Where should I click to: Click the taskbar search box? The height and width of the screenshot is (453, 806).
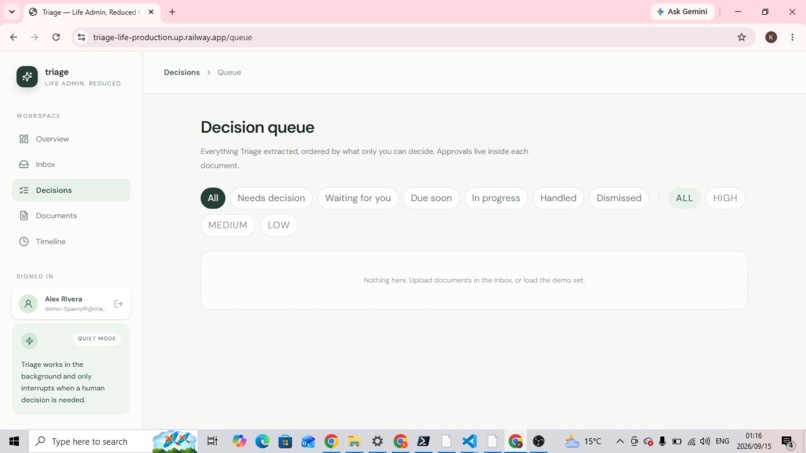[113, 441]
